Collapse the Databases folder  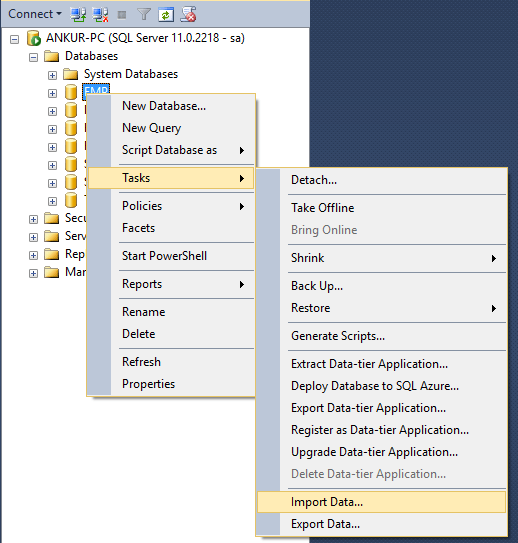pos(33,57)
